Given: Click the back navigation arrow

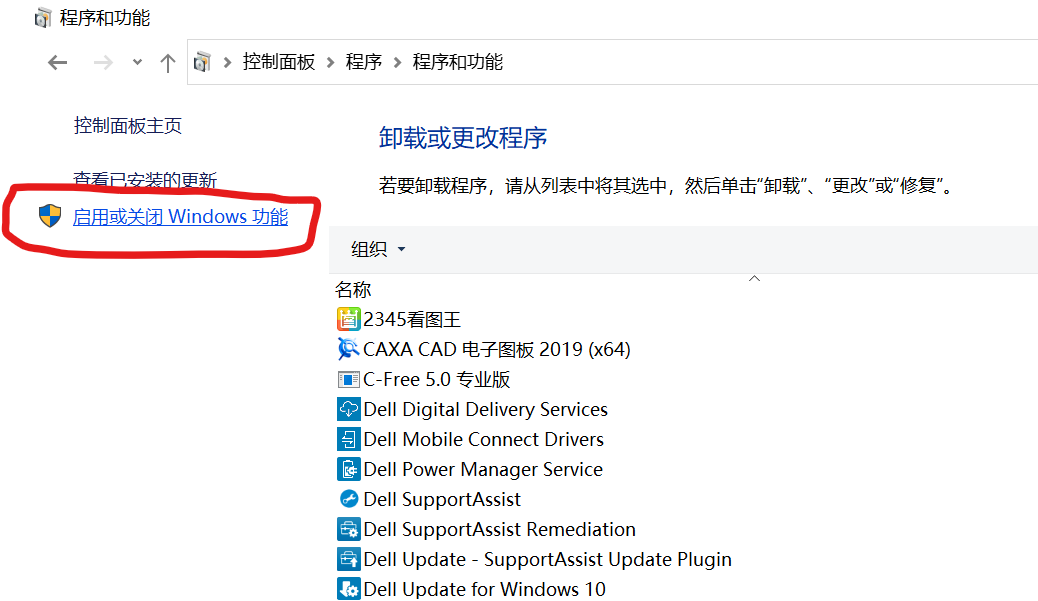Looking at the screenshot, I should coord(57,61).
